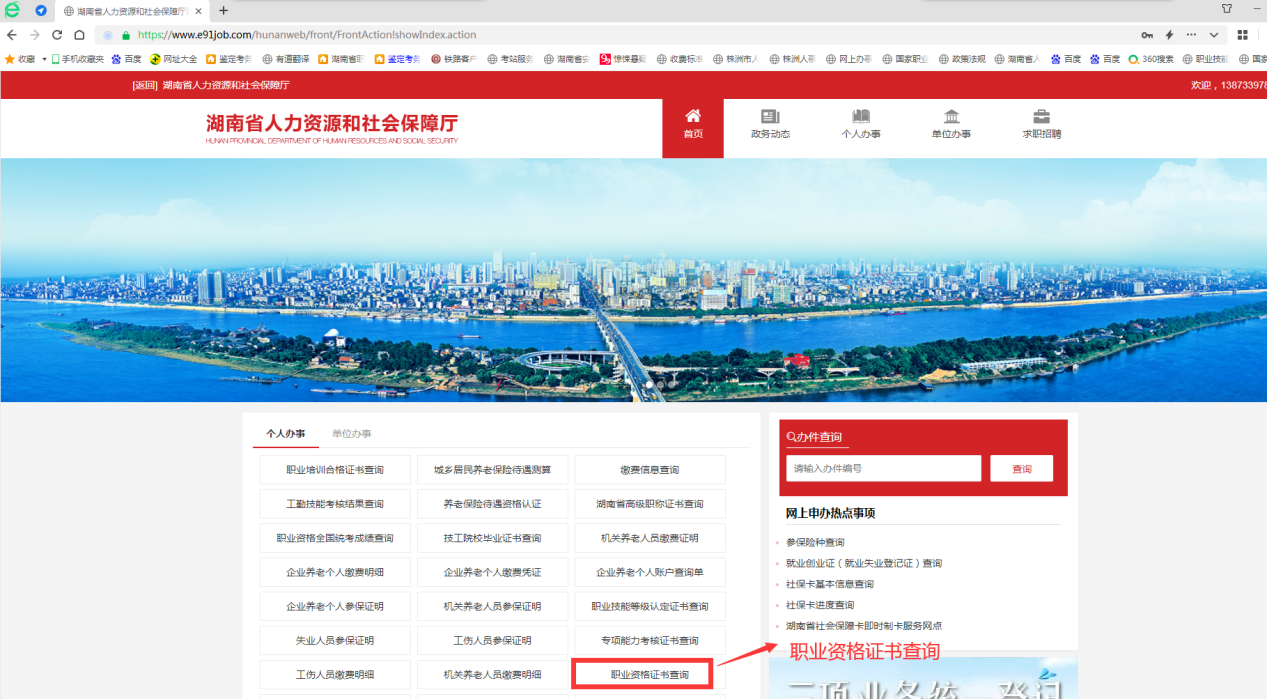Open the grid extensions icon in toolbar
The height and width of the screenshot is (699, 1267).
click(1243, 35)
